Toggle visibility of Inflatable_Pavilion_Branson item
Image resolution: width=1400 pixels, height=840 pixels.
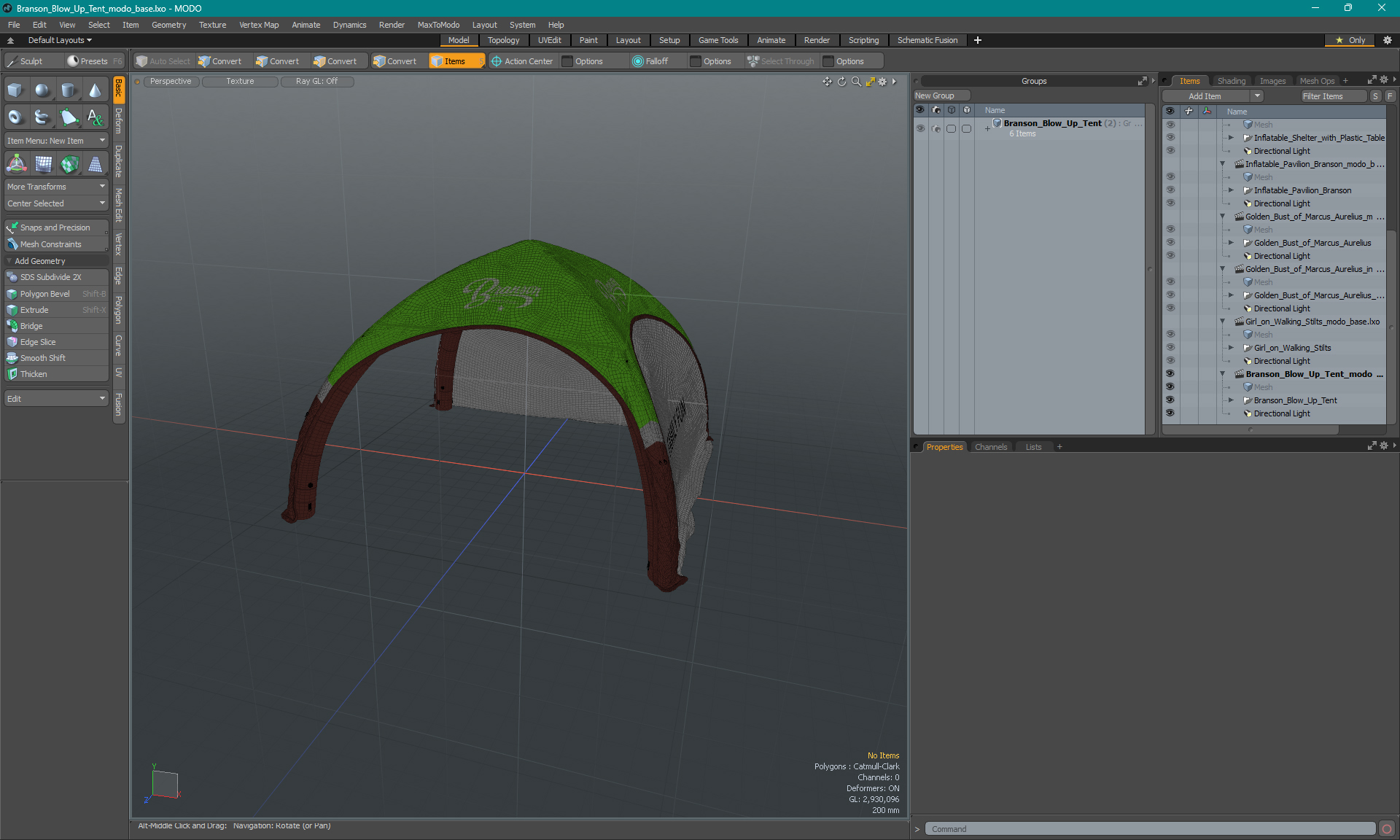point(1170,190)
